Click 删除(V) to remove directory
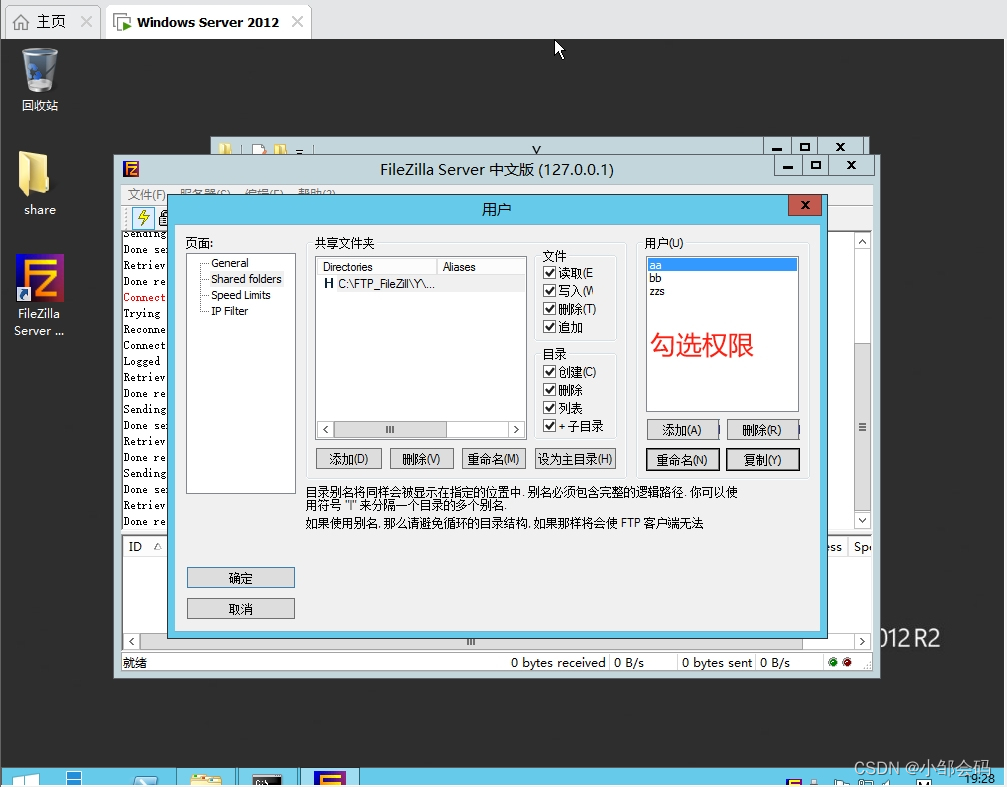1007x787 pixels. (x=421, y=459)
